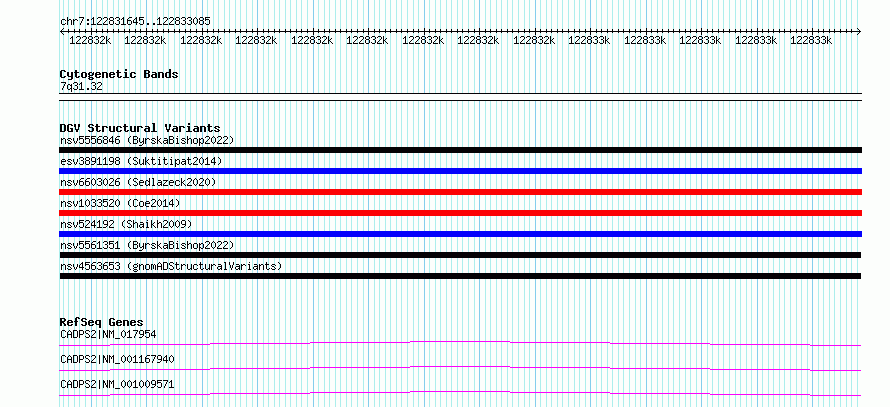Click the CADPS2|NM_001167940 gene label
This screenshot has width=890, height=407.
pyautogui.click(x=117, y=359)
